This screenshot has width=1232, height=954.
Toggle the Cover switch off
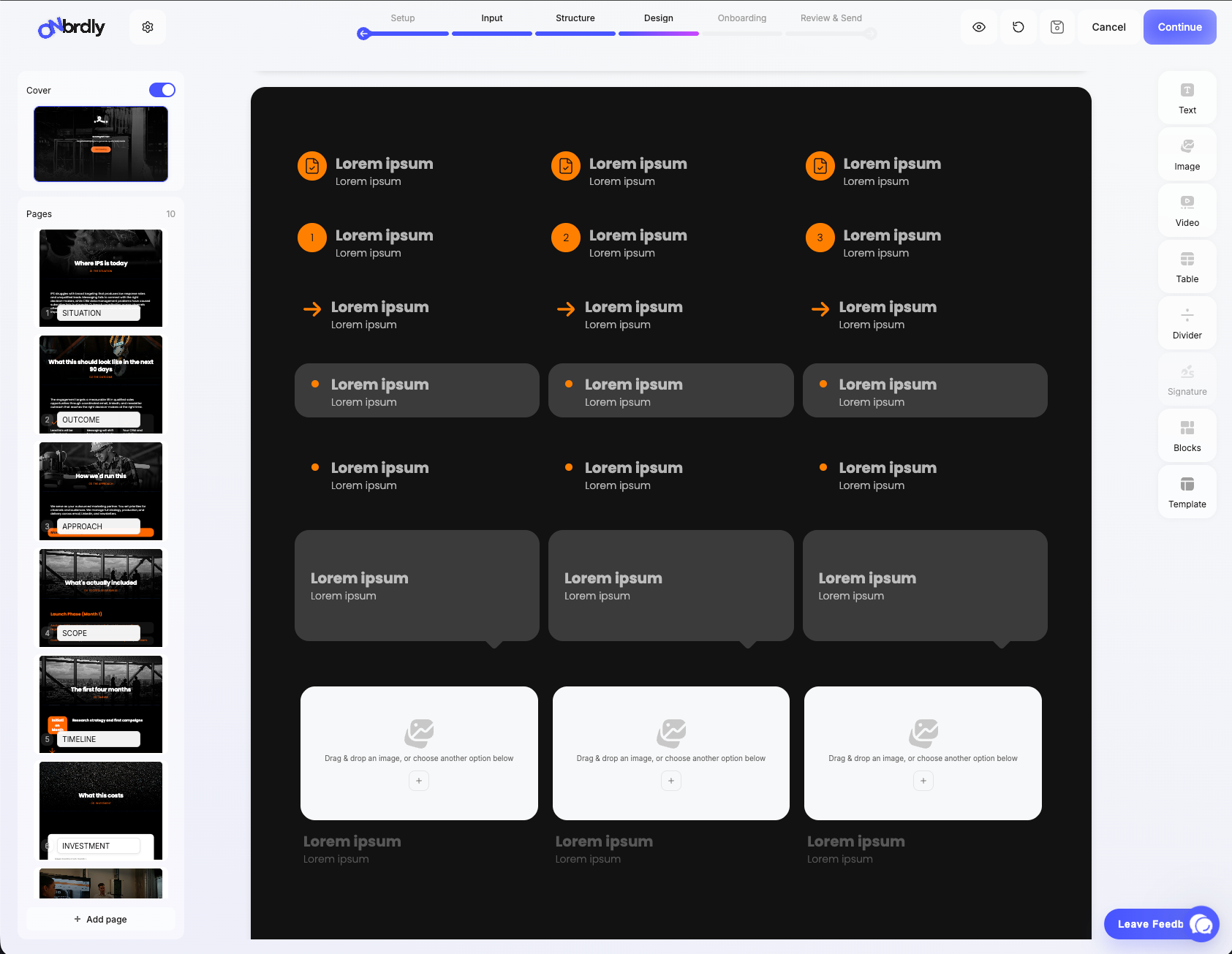coord(162,90)
